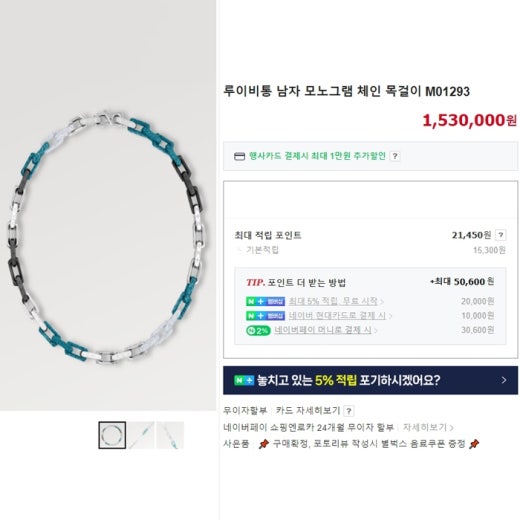The width and height of the screenshot is (520, 520).
Task: Open the 네이버 현대카드로 결제 시 link
Action: click(x=339, y=316)
